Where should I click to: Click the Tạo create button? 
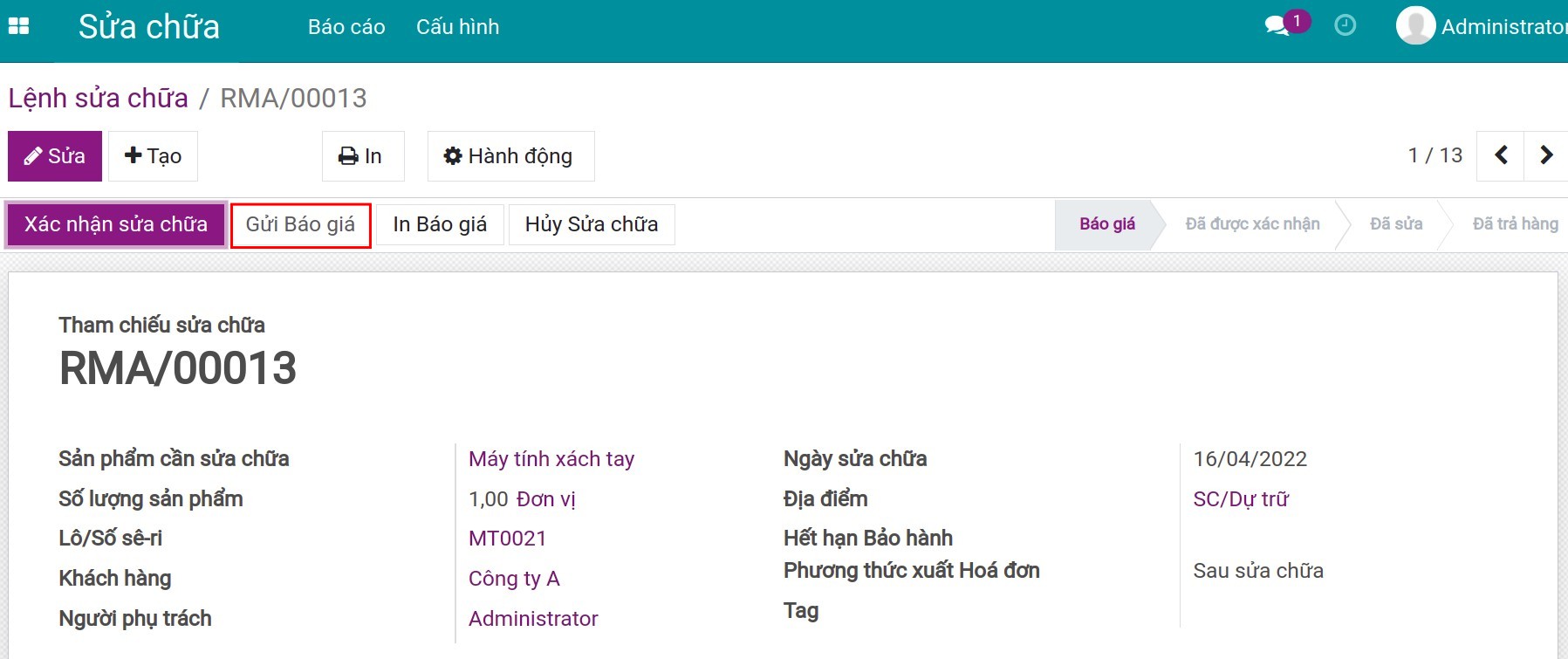pyautogui.click(x=153, y=156)
